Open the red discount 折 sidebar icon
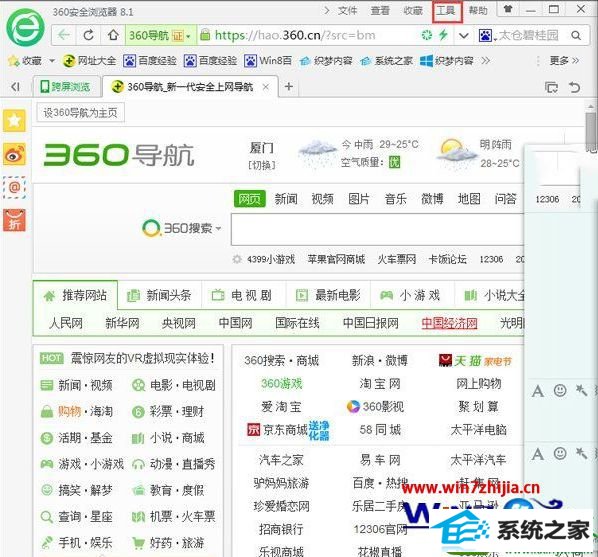The image size is (598, 557). coord(14,220)
